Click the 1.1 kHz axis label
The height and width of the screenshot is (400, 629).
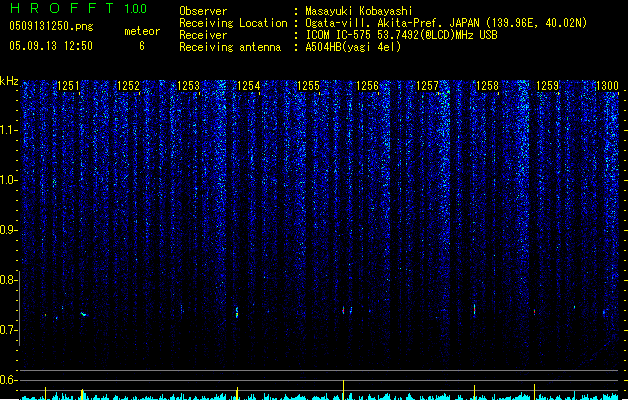(8, 130)
